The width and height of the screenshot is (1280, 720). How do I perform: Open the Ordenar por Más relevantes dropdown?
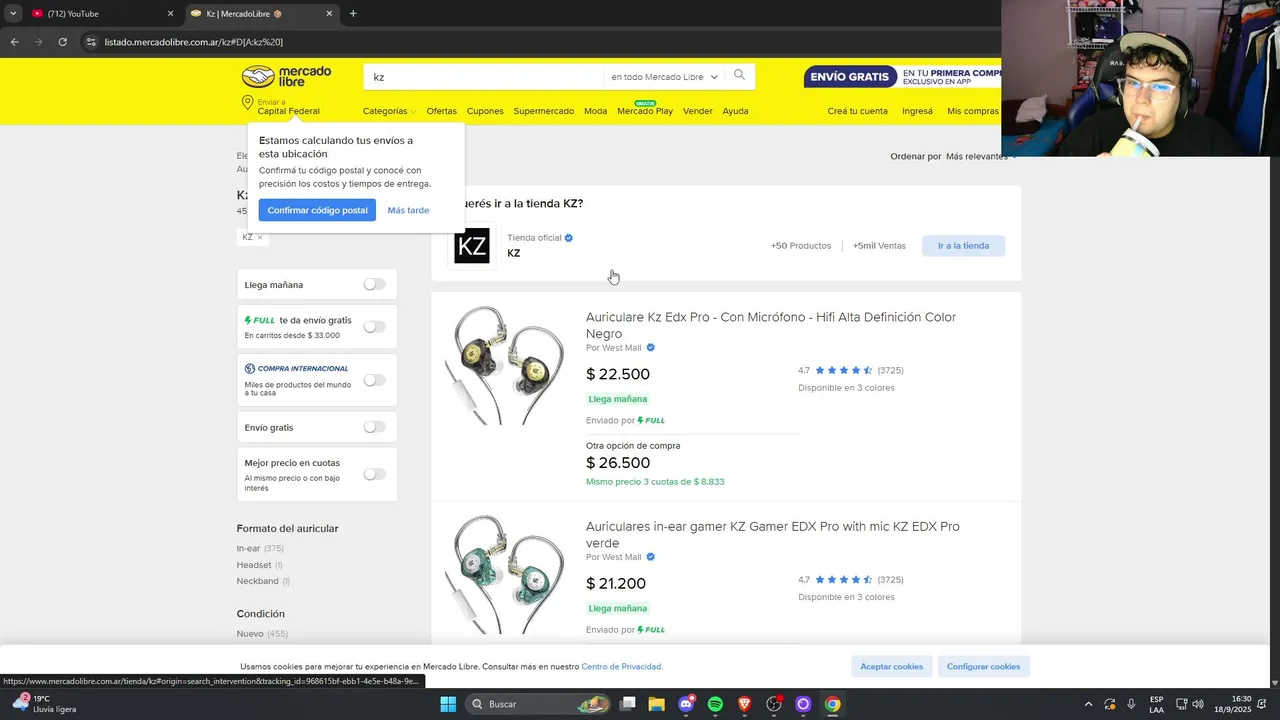point(980,156)
